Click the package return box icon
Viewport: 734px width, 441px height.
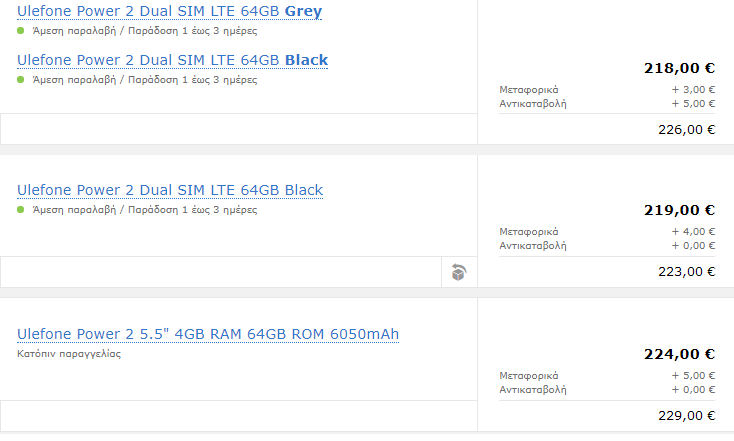(458, 272)
